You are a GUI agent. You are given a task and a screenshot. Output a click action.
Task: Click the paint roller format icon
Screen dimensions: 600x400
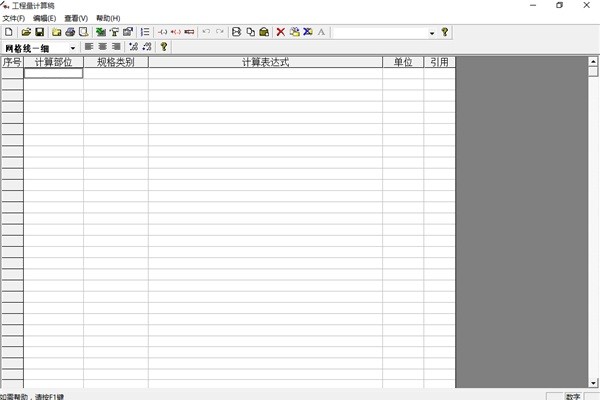coord(114,32)
